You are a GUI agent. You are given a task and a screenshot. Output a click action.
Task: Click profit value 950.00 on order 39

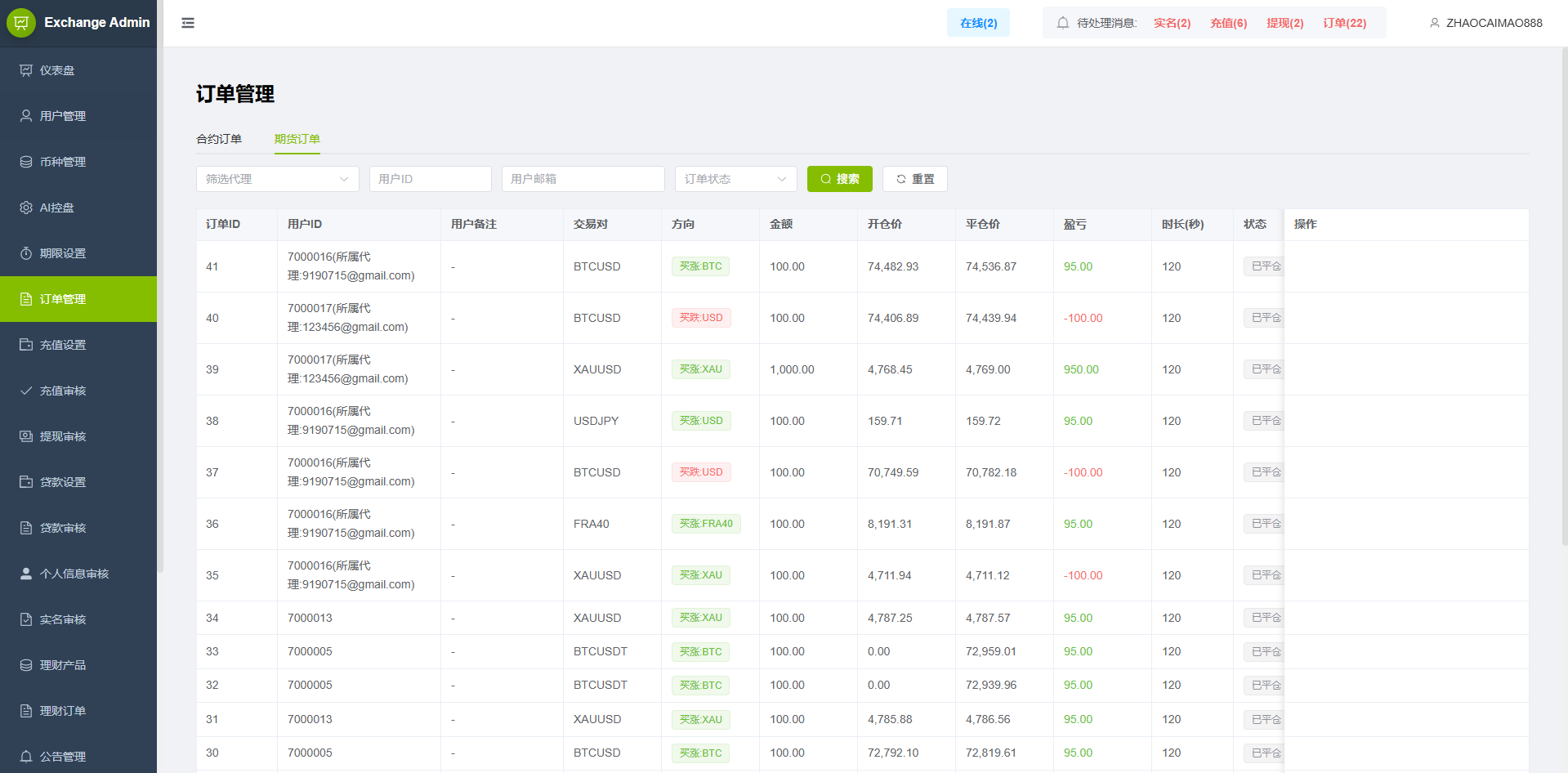click(1081, 369)
